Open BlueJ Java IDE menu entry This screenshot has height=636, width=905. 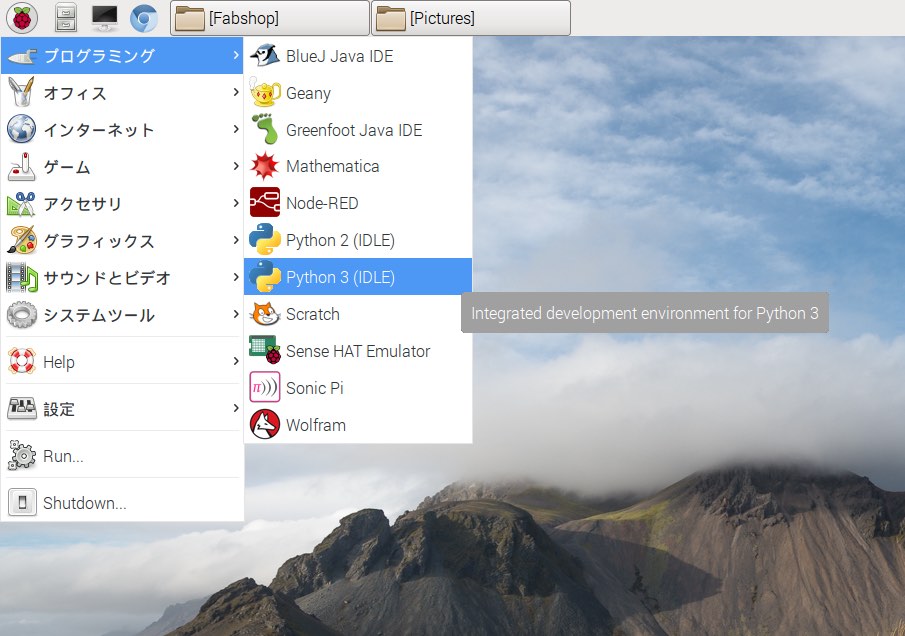coord(358,56)
